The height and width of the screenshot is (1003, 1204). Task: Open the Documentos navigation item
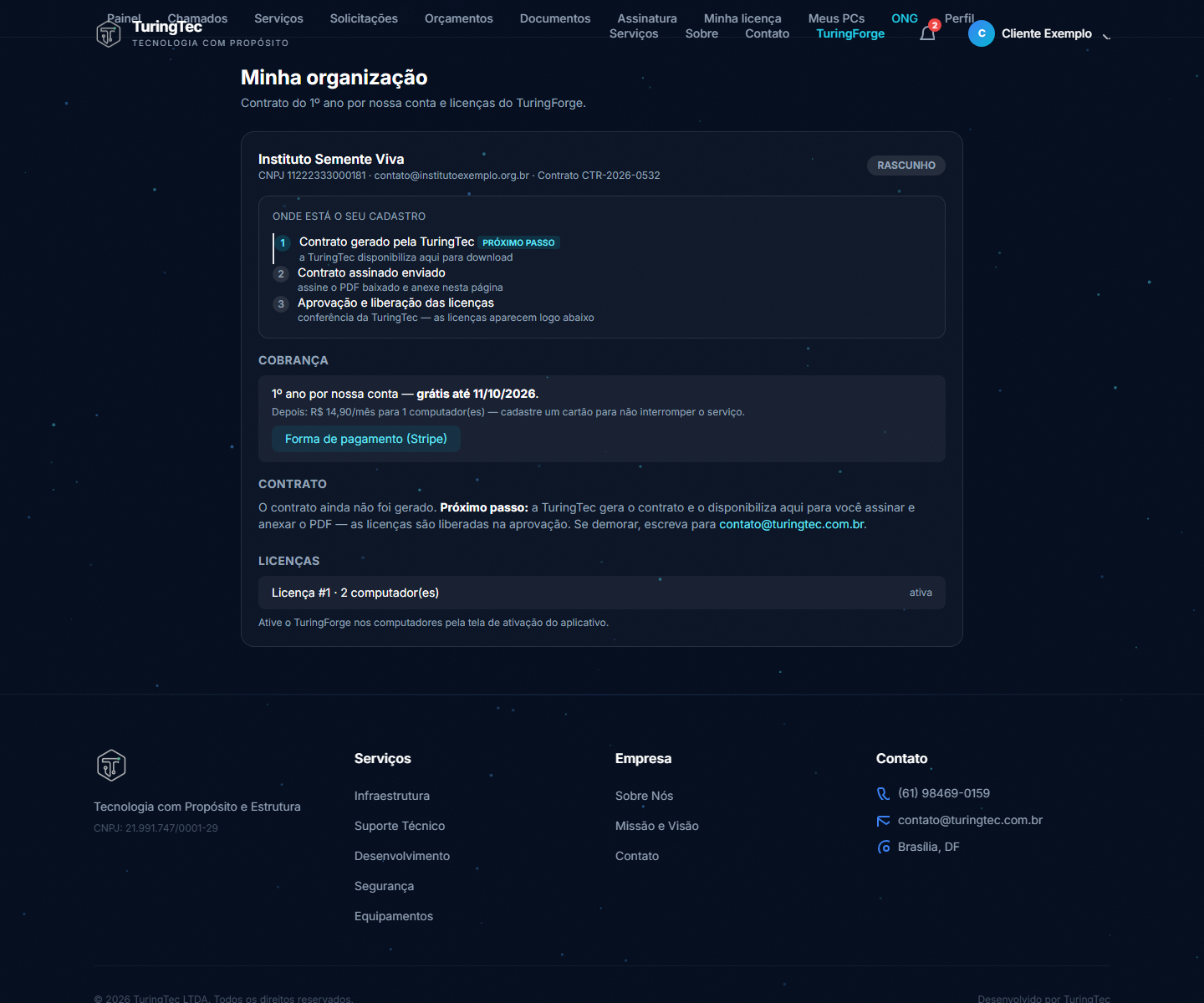(555, 18)
